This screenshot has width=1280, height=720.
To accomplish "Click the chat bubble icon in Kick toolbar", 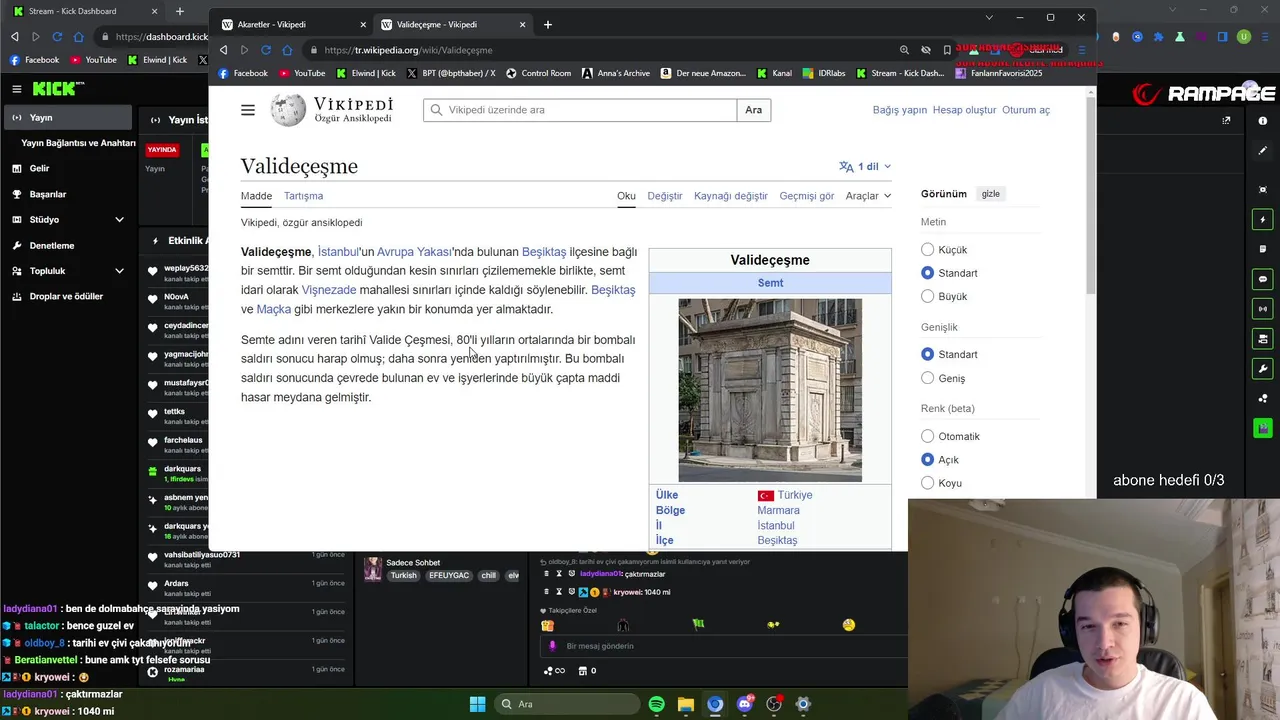I will pos(1263,279).
